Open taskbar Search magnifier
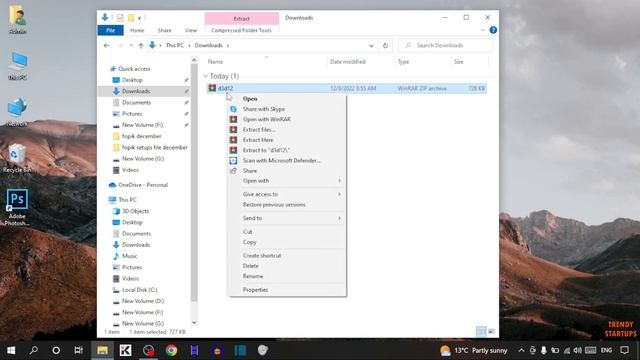The height and width of the screenshot is (360, 640). pos(34,350)
